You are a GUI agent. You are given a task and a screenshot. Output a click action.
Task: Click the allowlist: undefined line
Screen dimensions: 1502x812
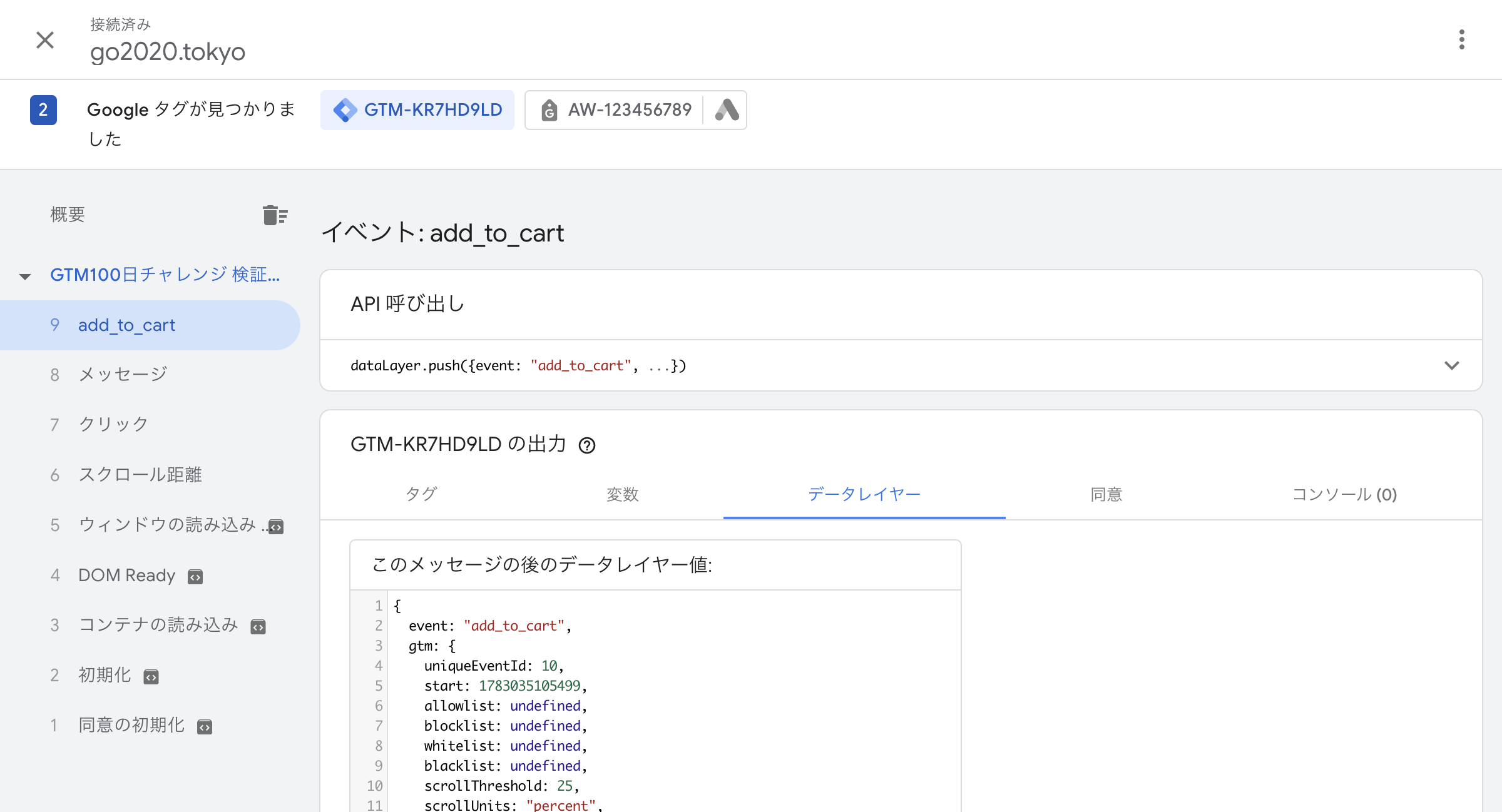[x=506, y=706]
